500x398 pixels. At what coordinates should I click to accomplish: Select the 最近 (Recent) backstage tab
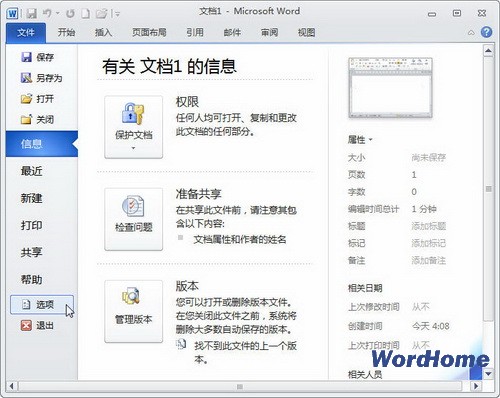click(x=31, y=171)
